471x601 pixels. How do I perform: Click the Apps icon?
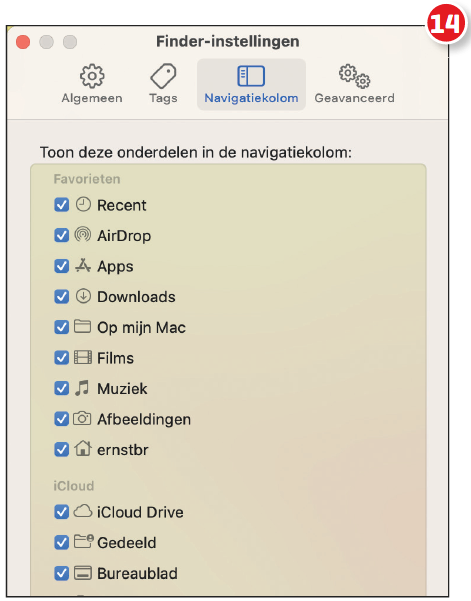[x=83, y=265]
